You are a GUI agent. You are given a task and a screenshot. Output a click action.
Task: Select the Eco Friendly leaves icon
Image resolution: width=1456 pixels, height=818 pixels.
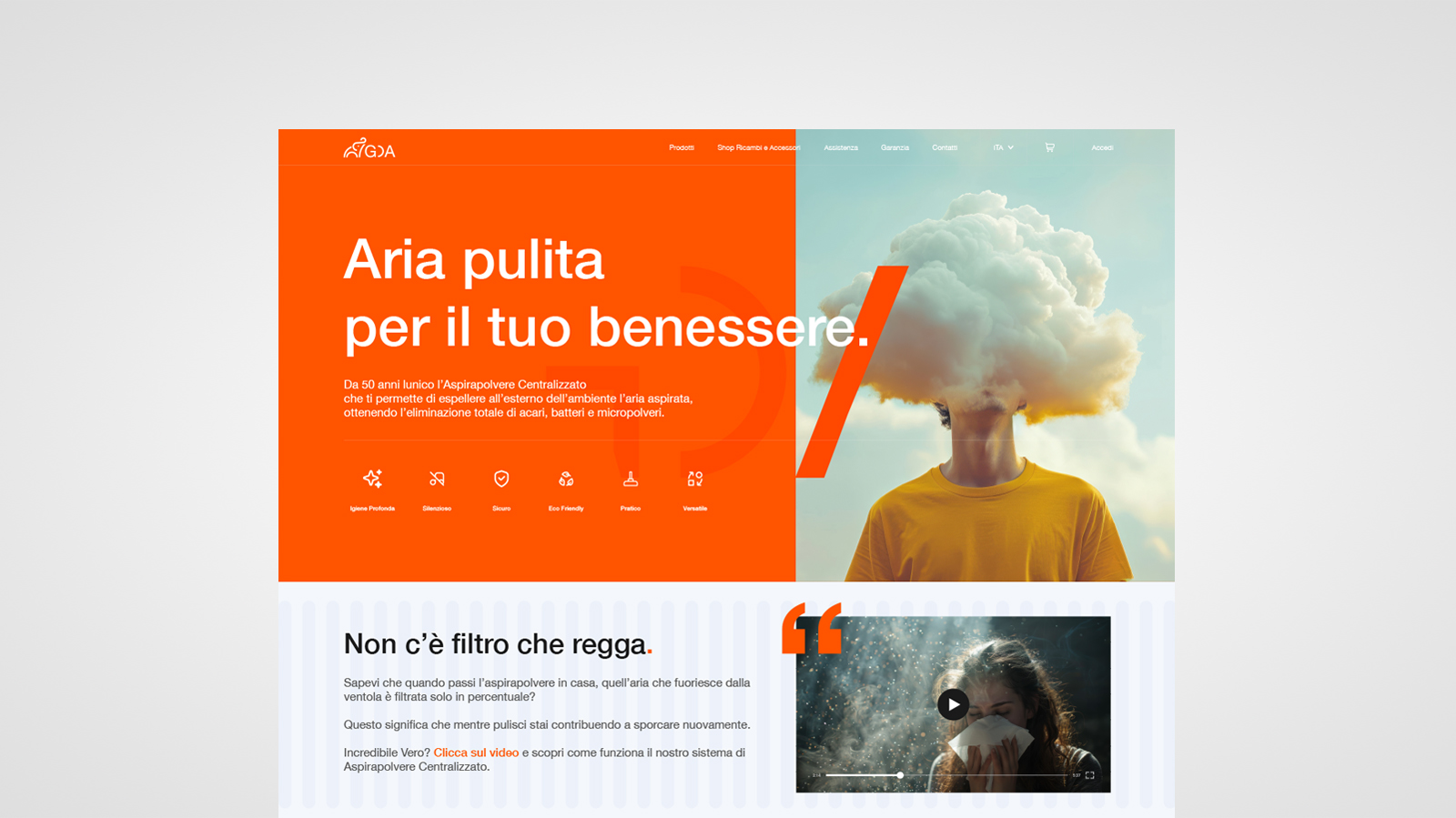pyautogui.click(x=566, y=479)
